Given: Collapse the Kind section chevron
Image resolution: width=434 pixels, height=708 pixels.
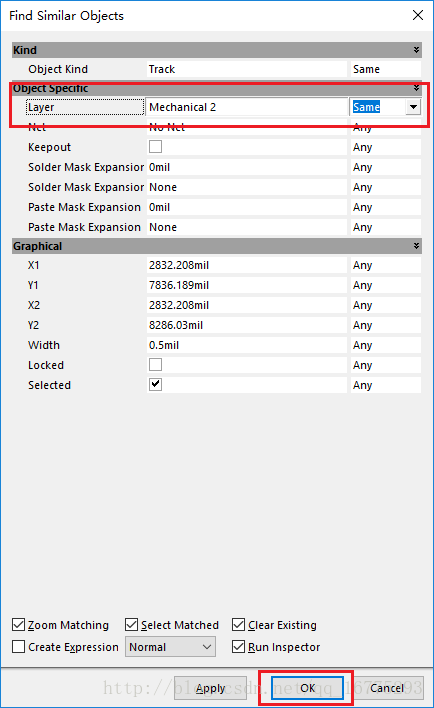Looking at the screenshot, I should click(x=416, y=50).
